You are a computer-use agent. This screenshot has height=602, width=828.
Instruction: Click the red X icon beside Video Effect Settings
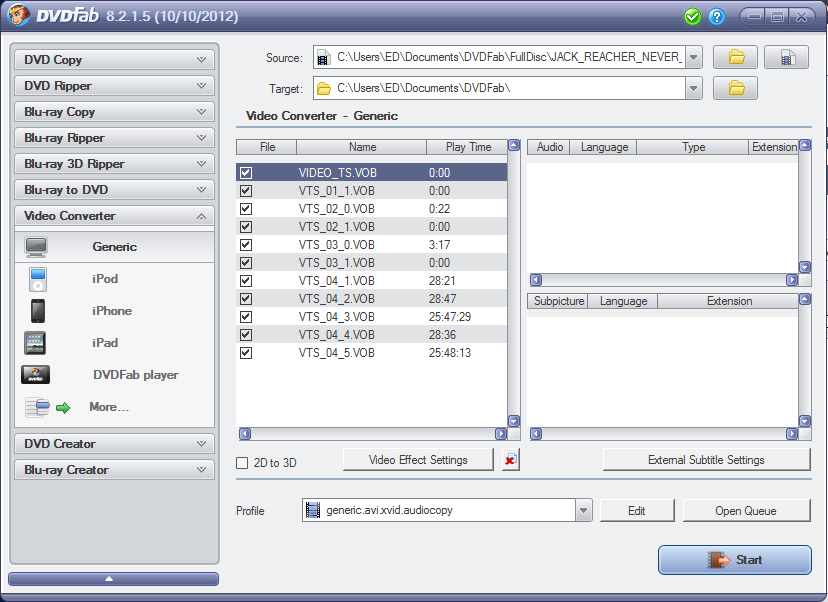click(511, 460)
